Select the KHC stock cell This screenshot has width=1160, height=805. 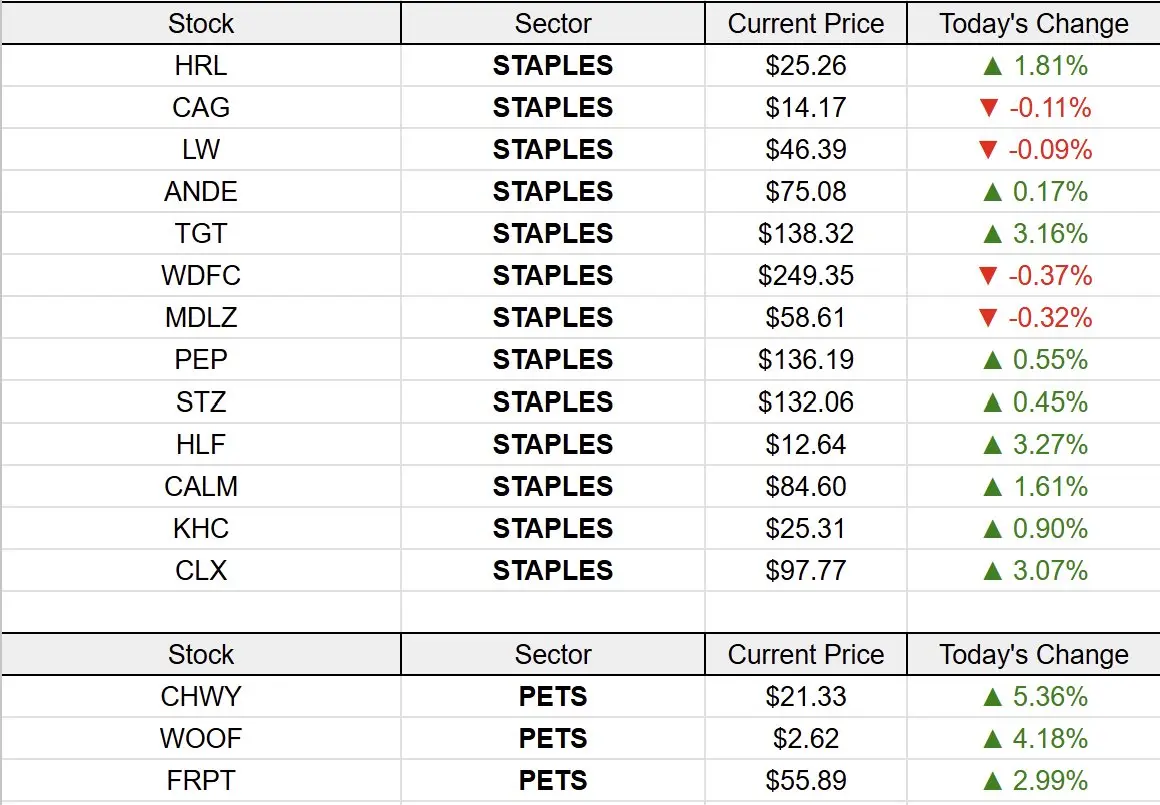(x=200, y=529)
